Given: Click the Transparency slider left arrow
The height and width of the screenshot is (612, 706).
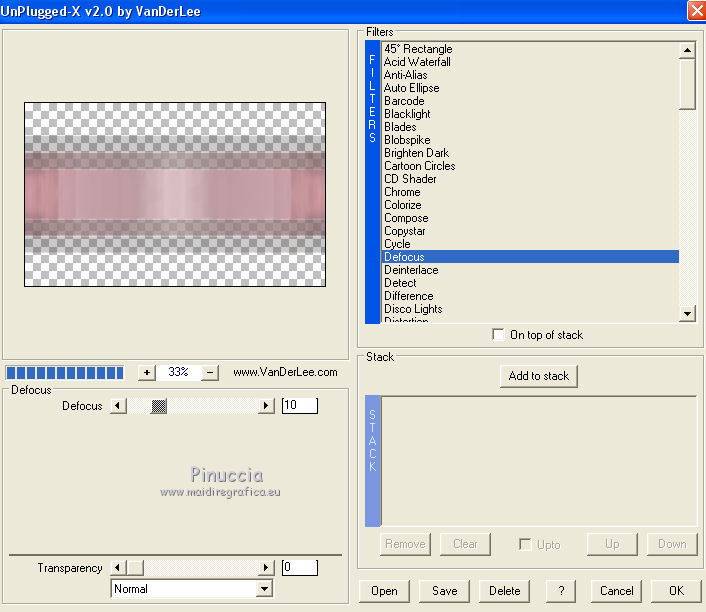Looking at the screenshot, I should [x=118, y=567].
